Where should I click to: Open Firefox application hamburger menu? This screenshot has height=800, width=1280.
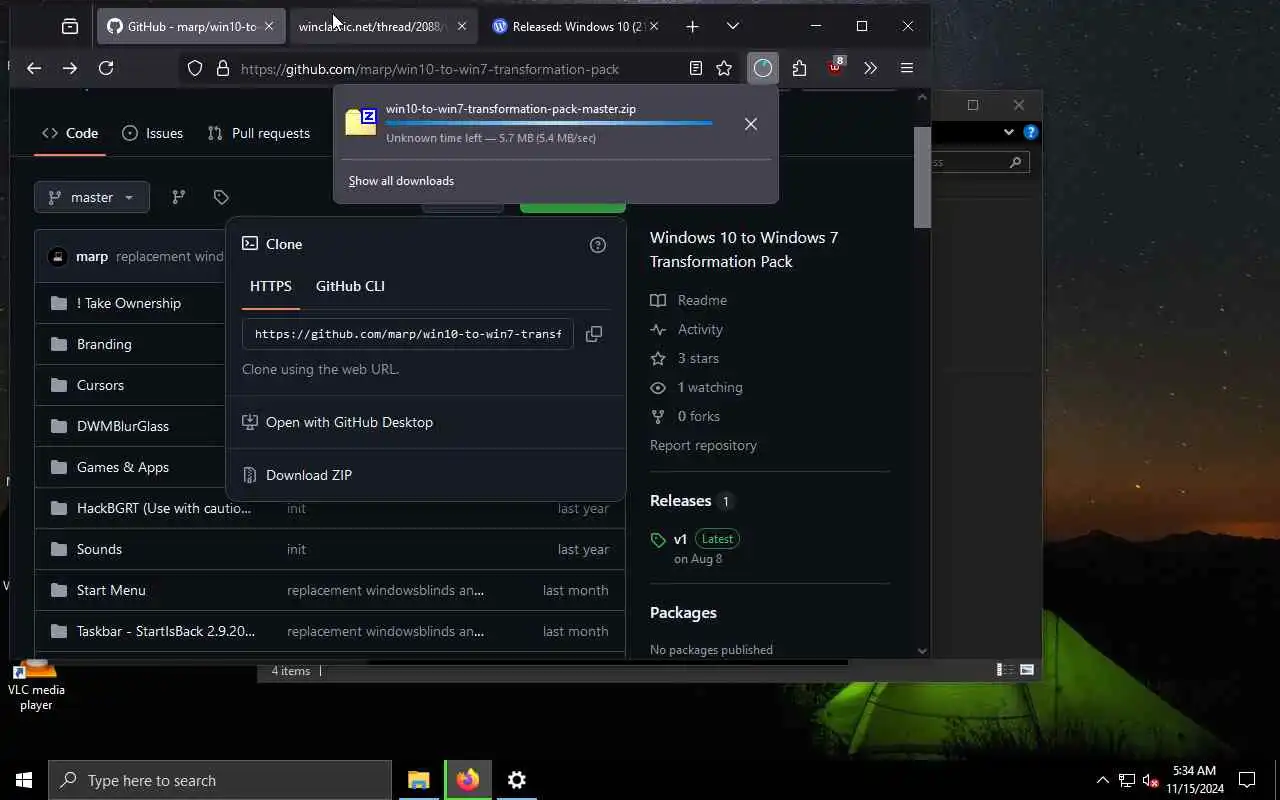pos(907,68)
